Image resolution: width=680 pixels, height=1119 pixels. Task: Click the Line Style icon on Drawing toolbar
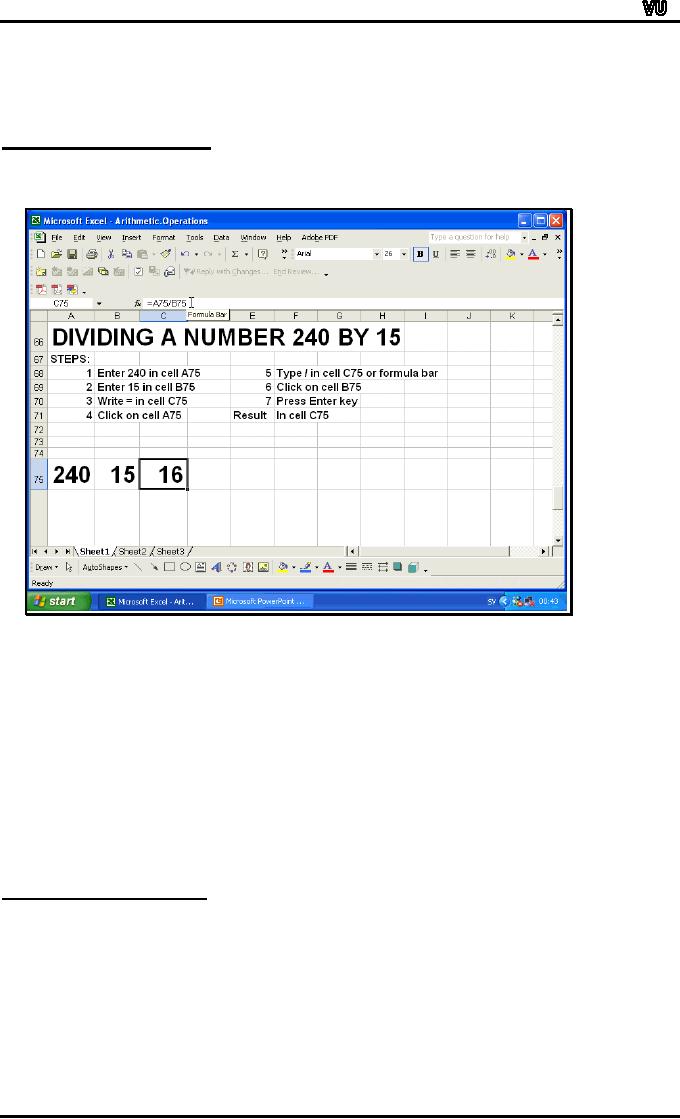click(351, 567)
